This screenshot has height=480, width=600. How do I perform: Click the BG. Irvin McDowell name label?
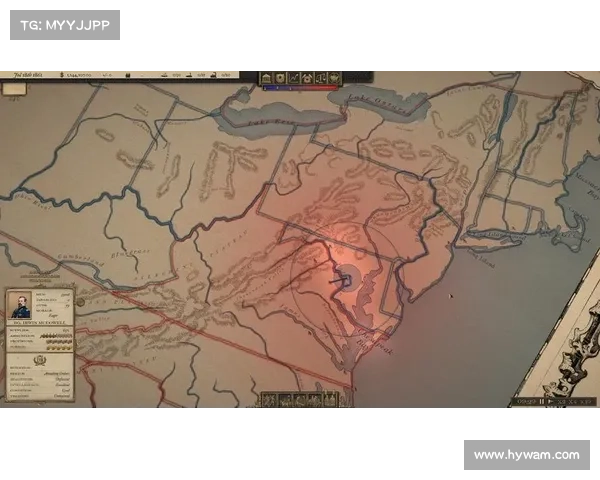click(40, 323)
